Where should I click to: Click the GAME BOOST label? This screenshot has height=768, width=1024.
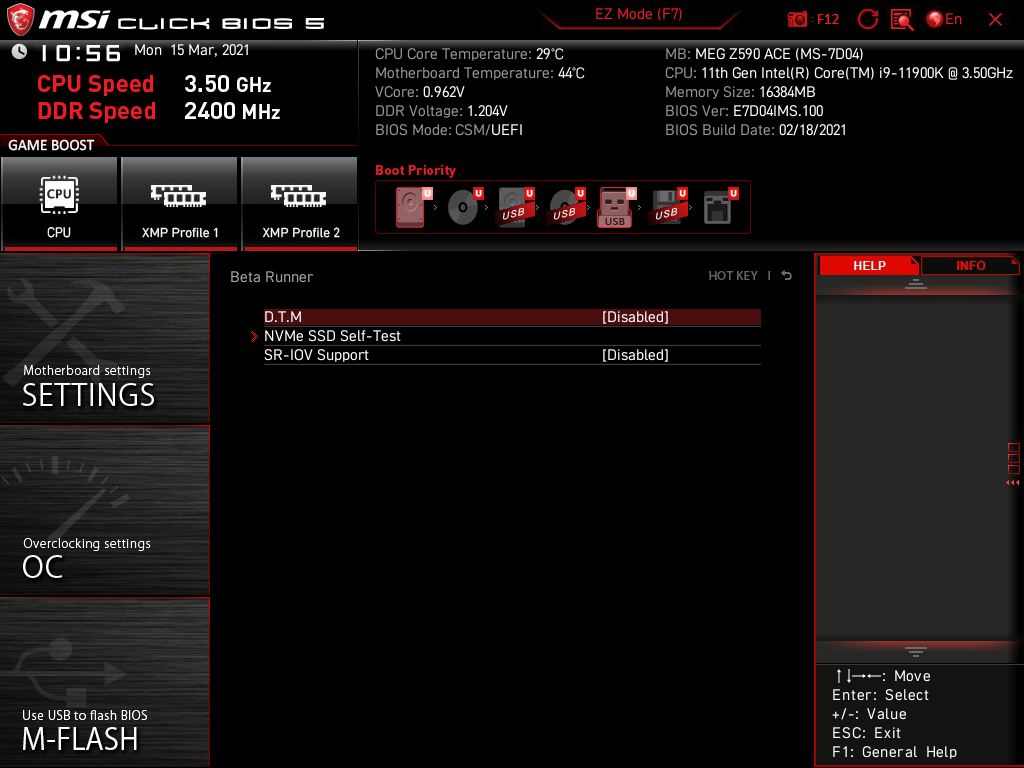pos(51,145)
